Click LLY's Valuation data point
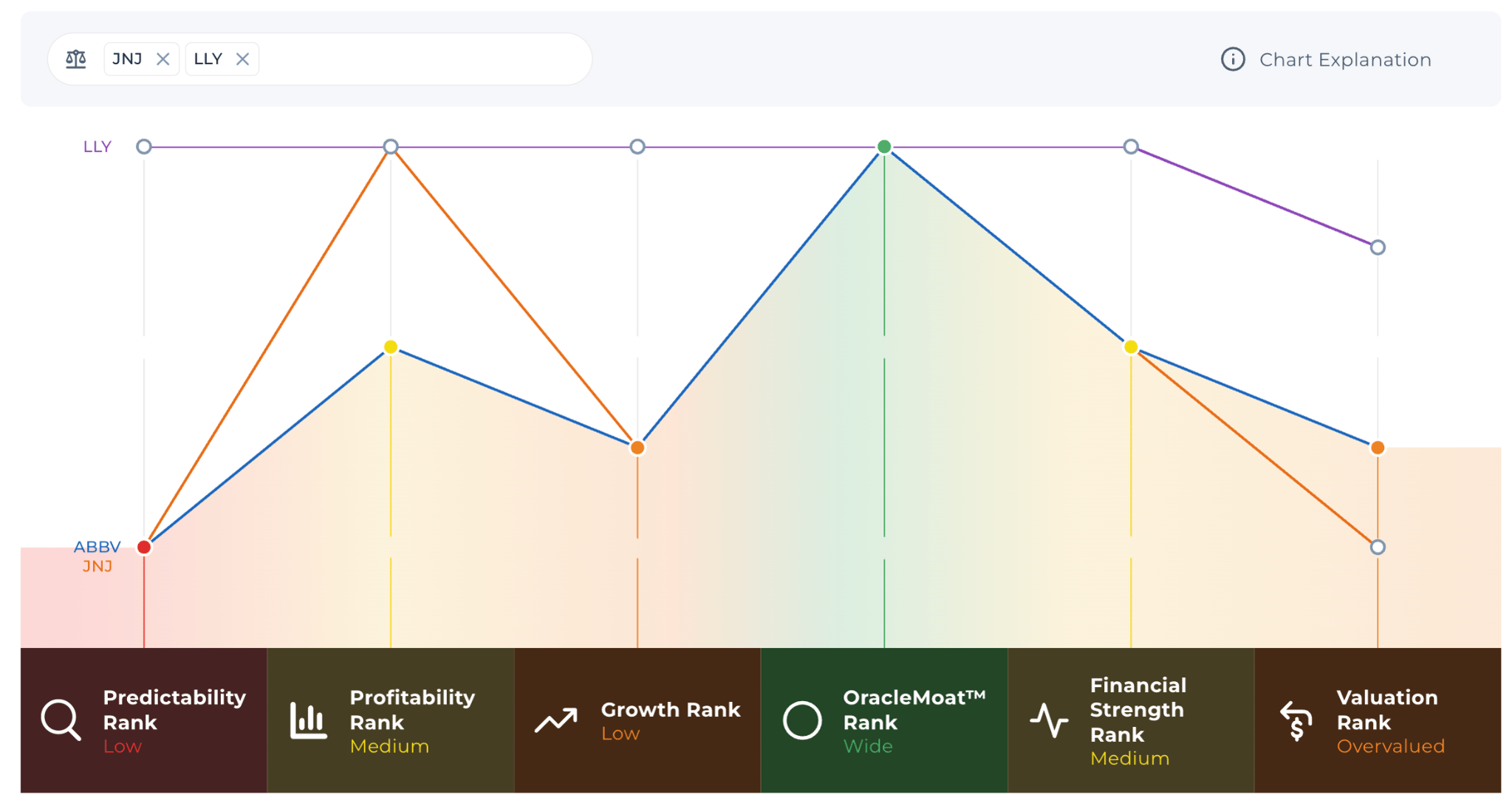 (x=1378, y=247)
